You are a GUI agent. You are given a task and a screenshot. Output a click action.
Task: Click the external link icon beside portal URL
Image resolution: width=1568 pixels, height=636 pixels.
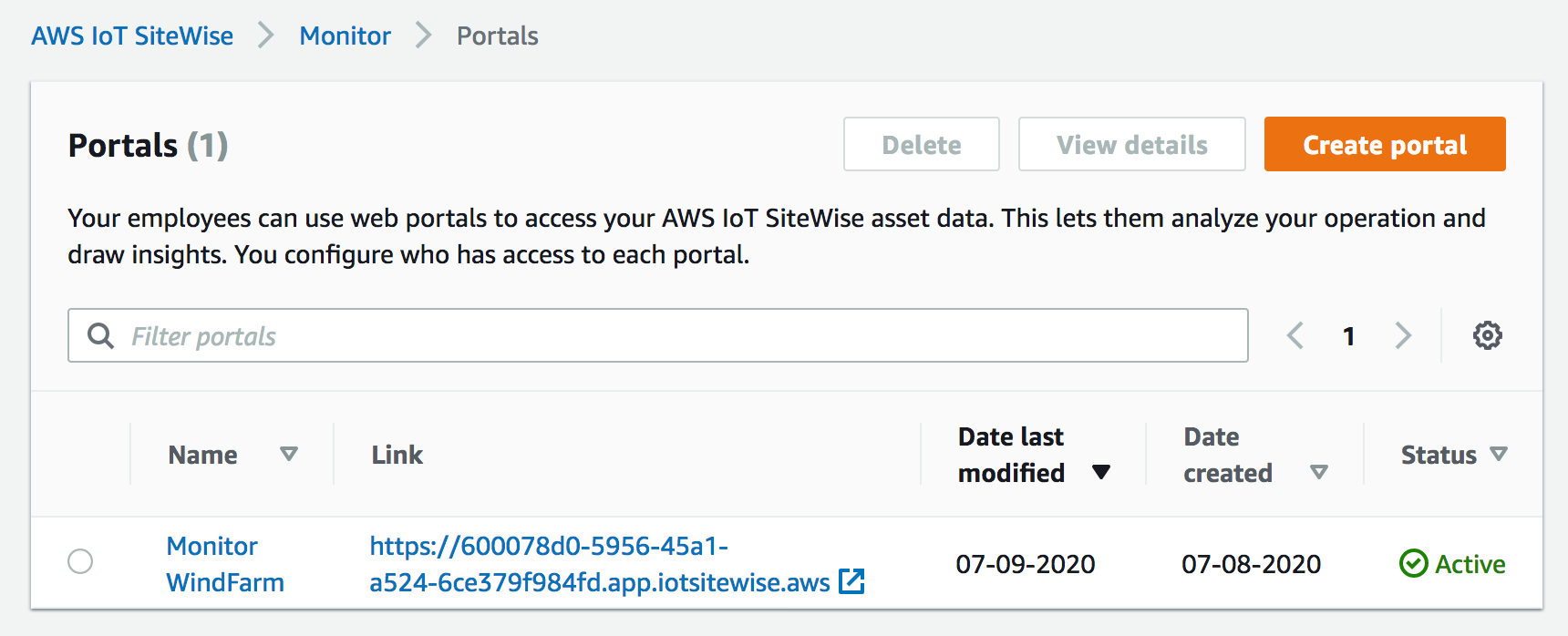tap(851, 581)
